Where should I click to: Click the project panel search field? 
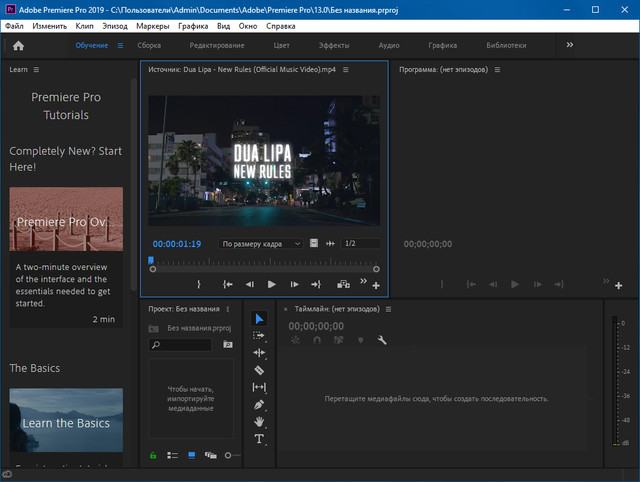pyautogui.click(x=185, y=345)
